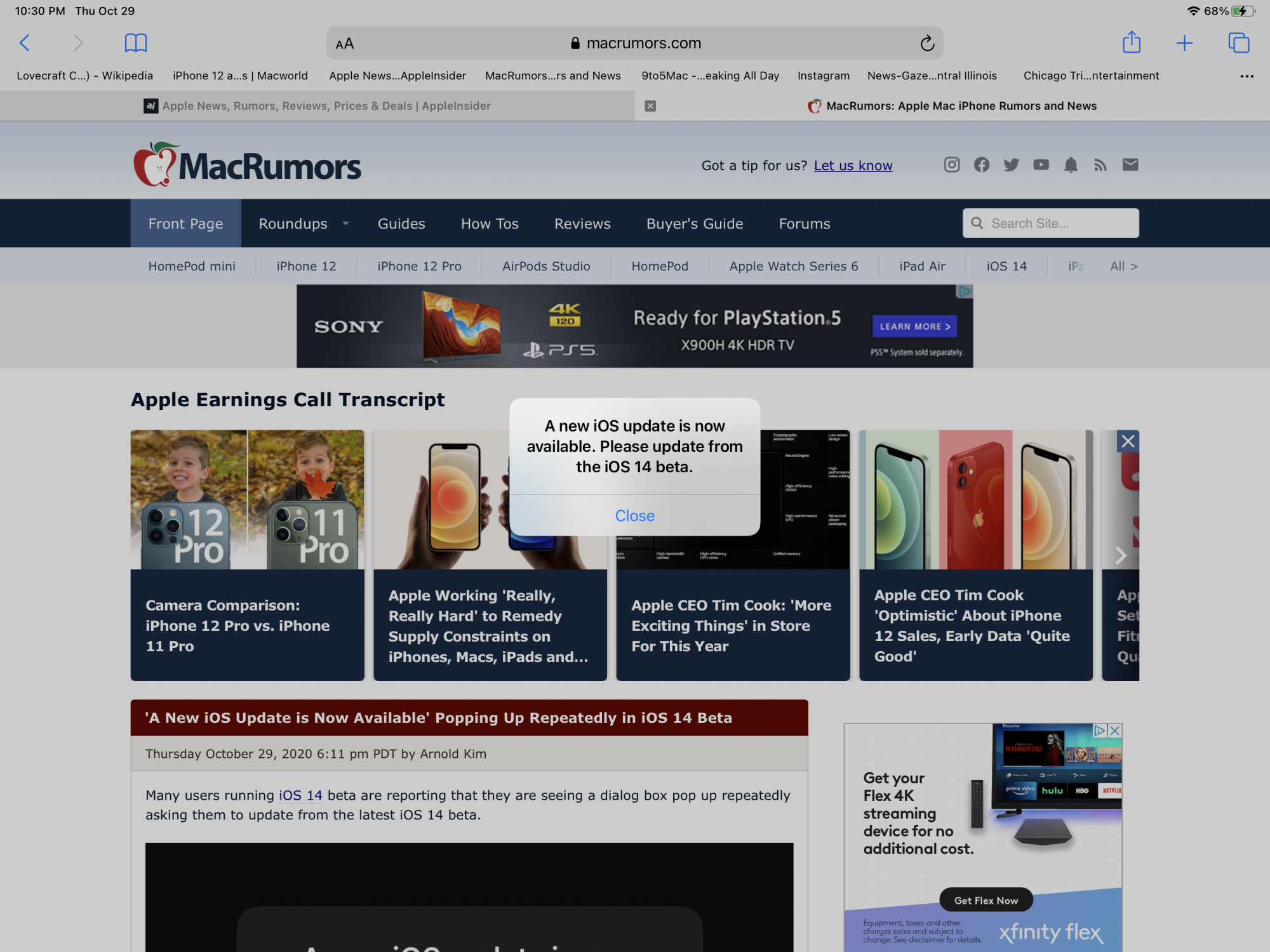The image size is (1270, 952).
Task: Open iPad Air topic
Action: [922, 267]
